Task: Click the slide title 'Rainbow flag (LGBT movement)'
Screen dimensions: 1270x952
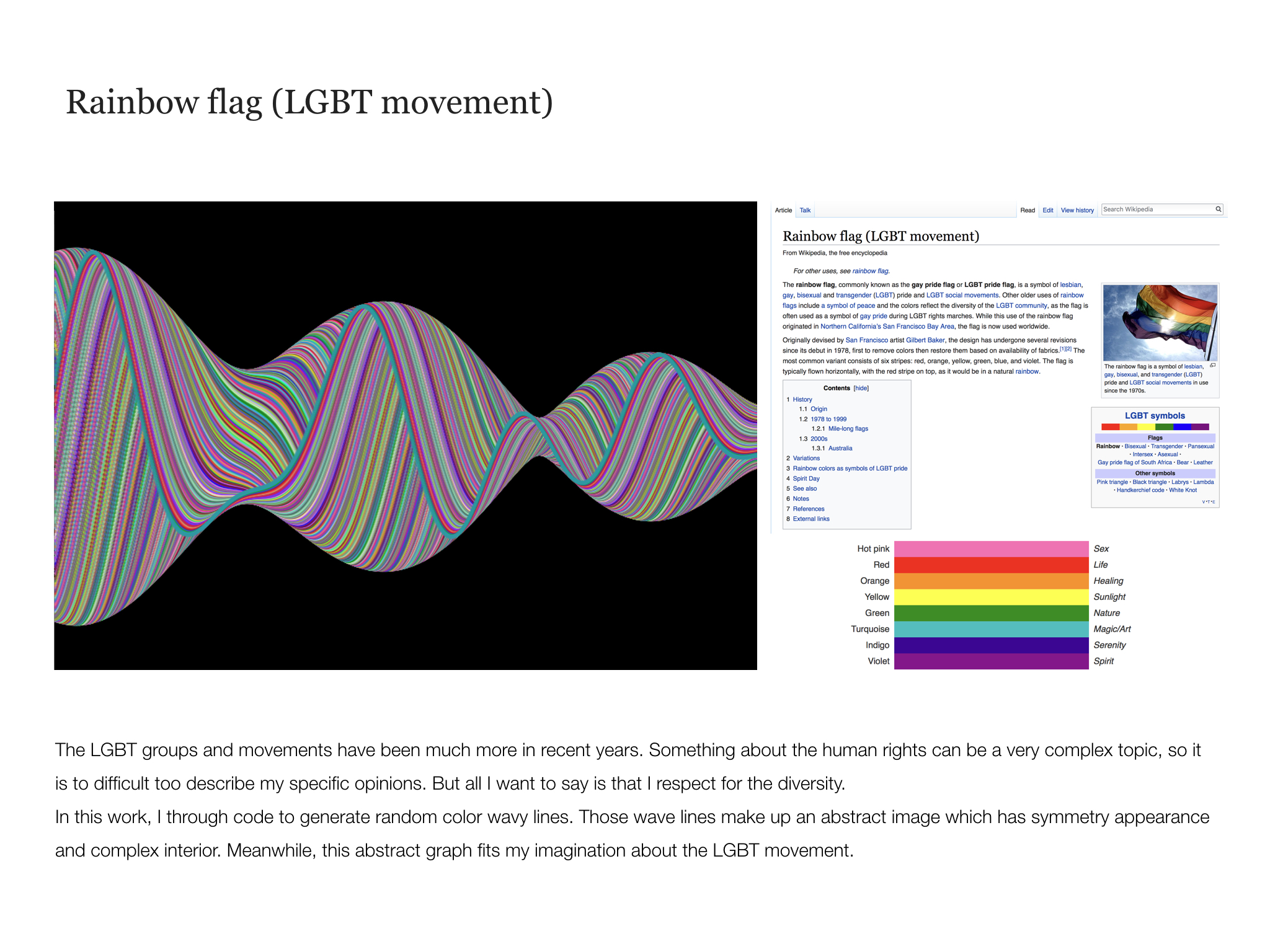Action: coord(309,102)
